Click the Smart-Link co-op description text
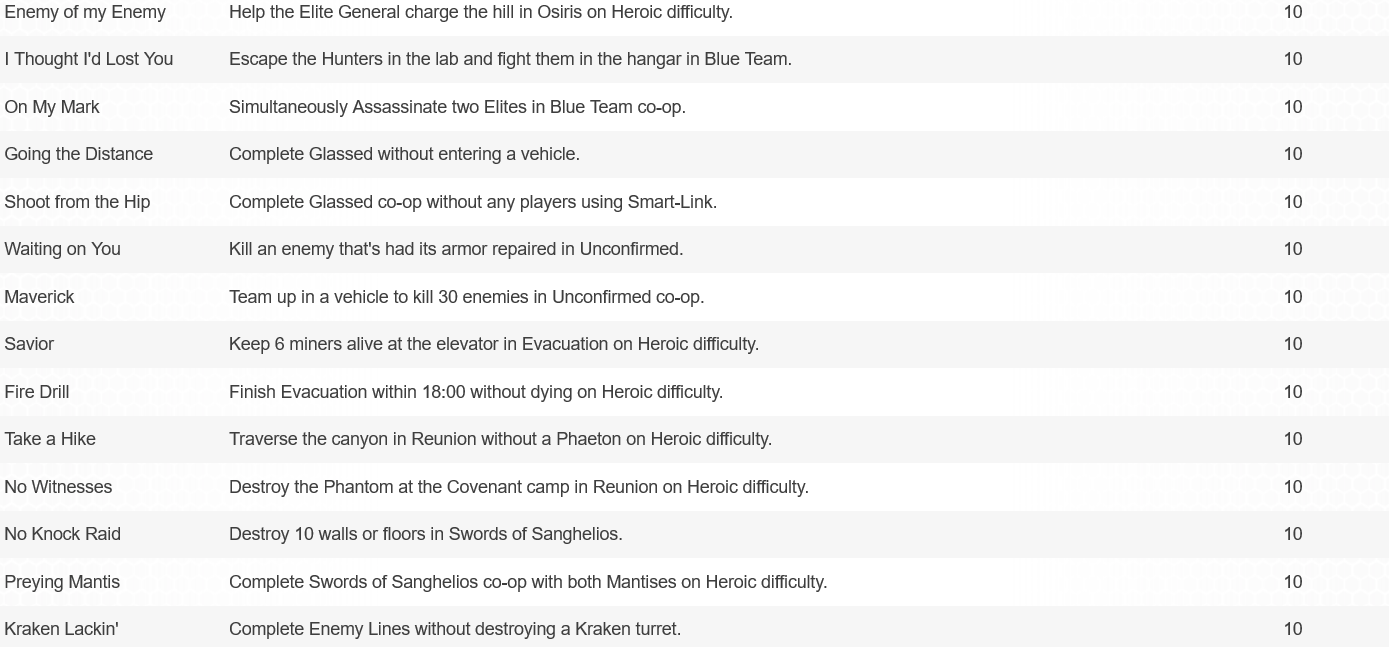Viewport: 1389px width, 647px height. click(x=473, y=202)
